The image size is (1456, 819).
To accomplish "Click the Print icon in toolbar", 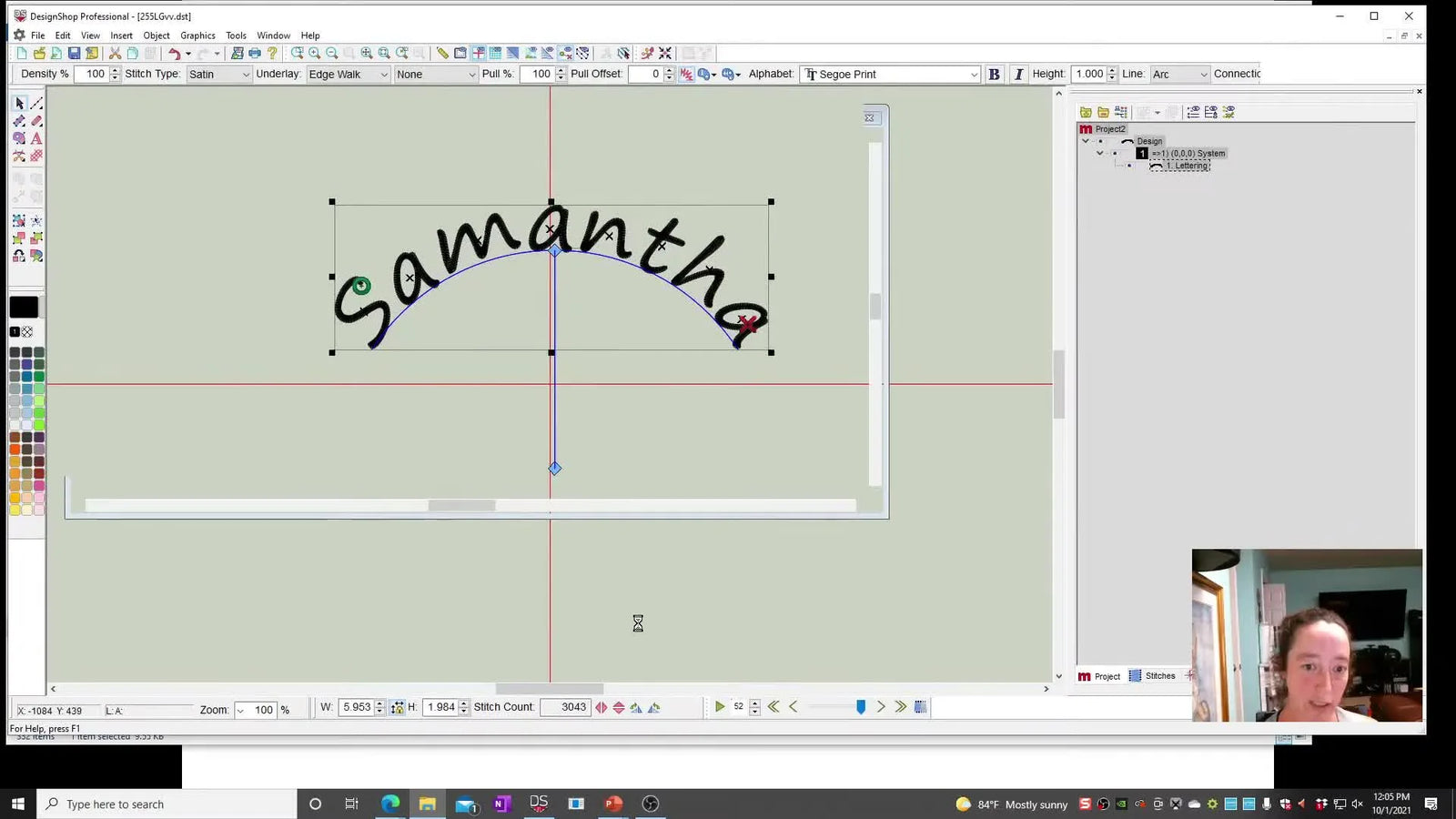I will point(255,54).
